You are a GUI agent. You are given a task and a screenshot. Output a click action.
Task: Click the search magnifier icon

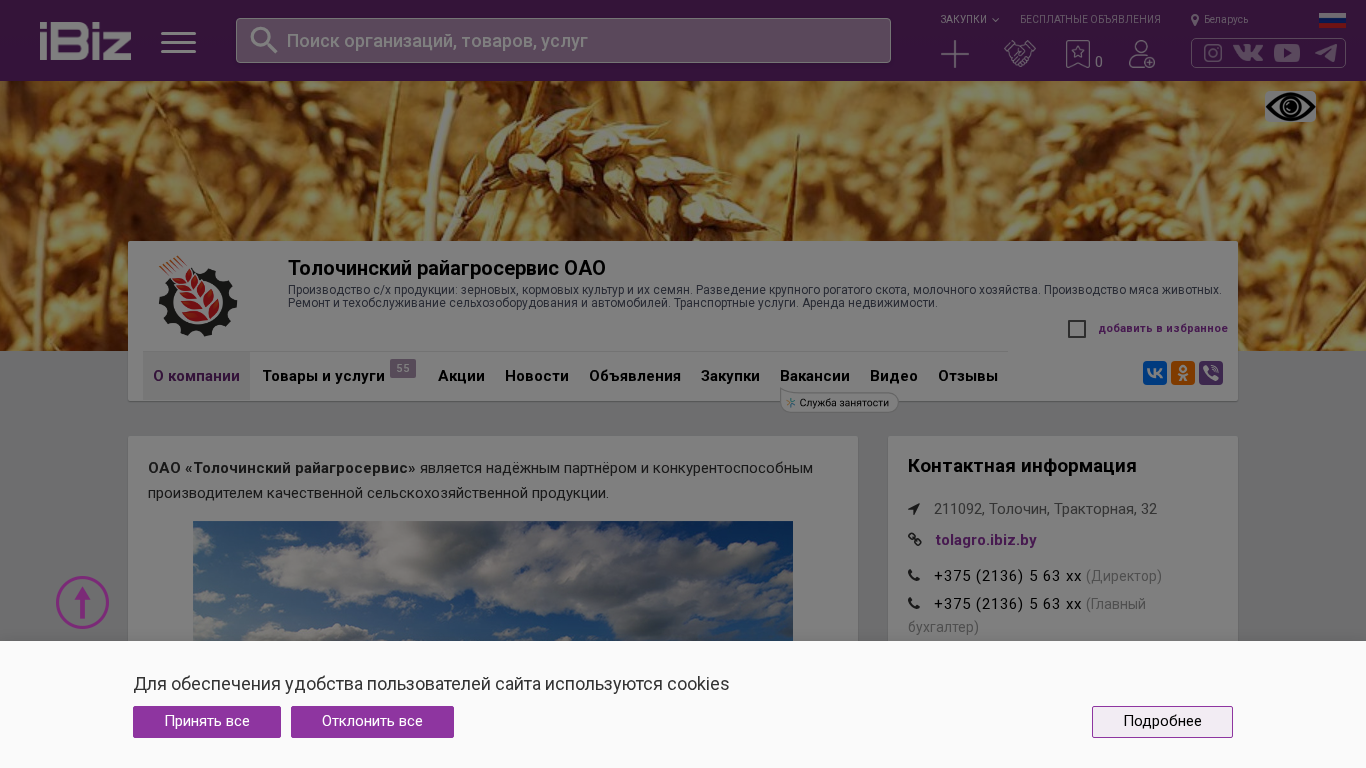tap(264, 40)
